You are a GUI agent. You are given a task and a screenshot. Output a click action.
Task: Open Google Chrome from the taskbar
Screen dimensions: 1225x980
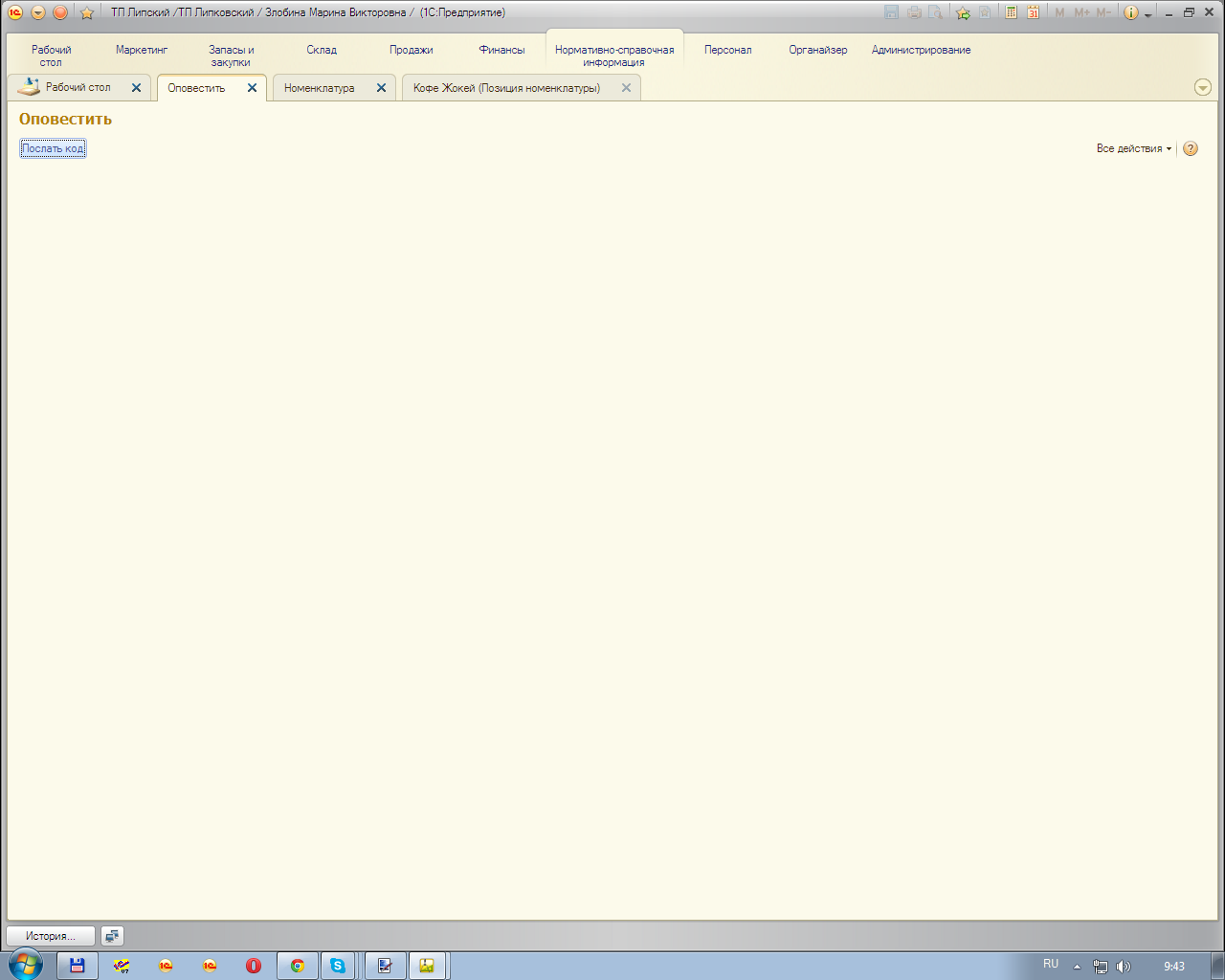298,966
